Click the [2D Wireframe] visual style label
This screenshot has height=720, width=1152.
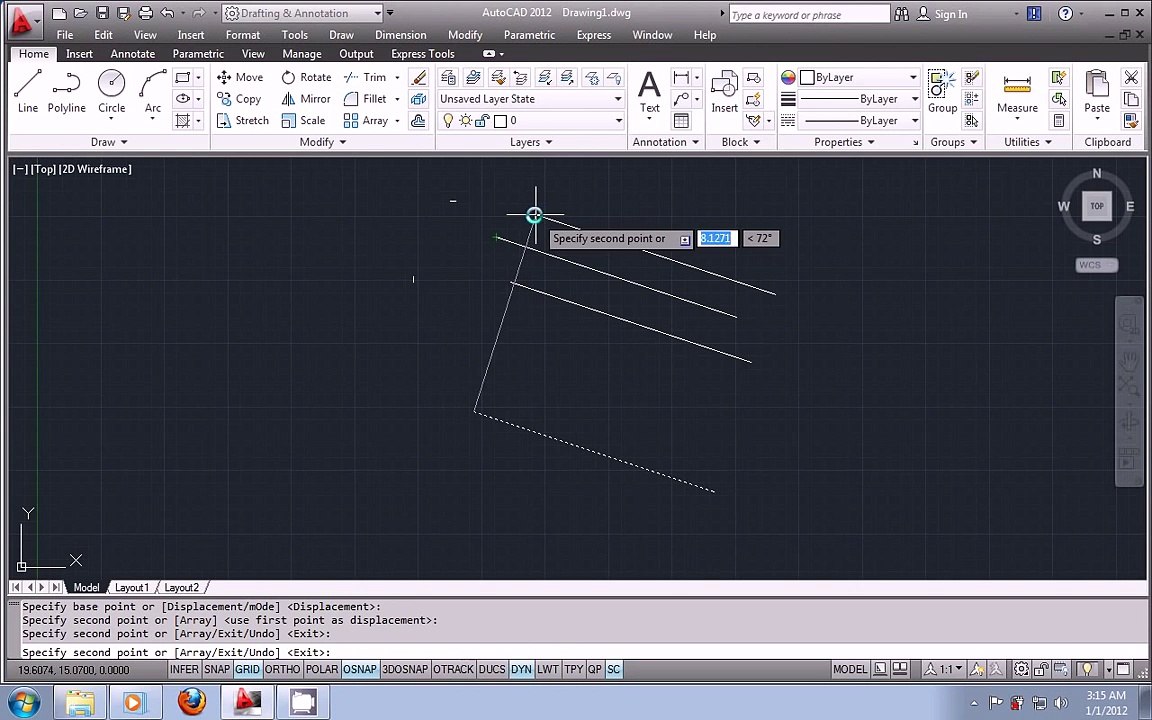pos(95,169)
